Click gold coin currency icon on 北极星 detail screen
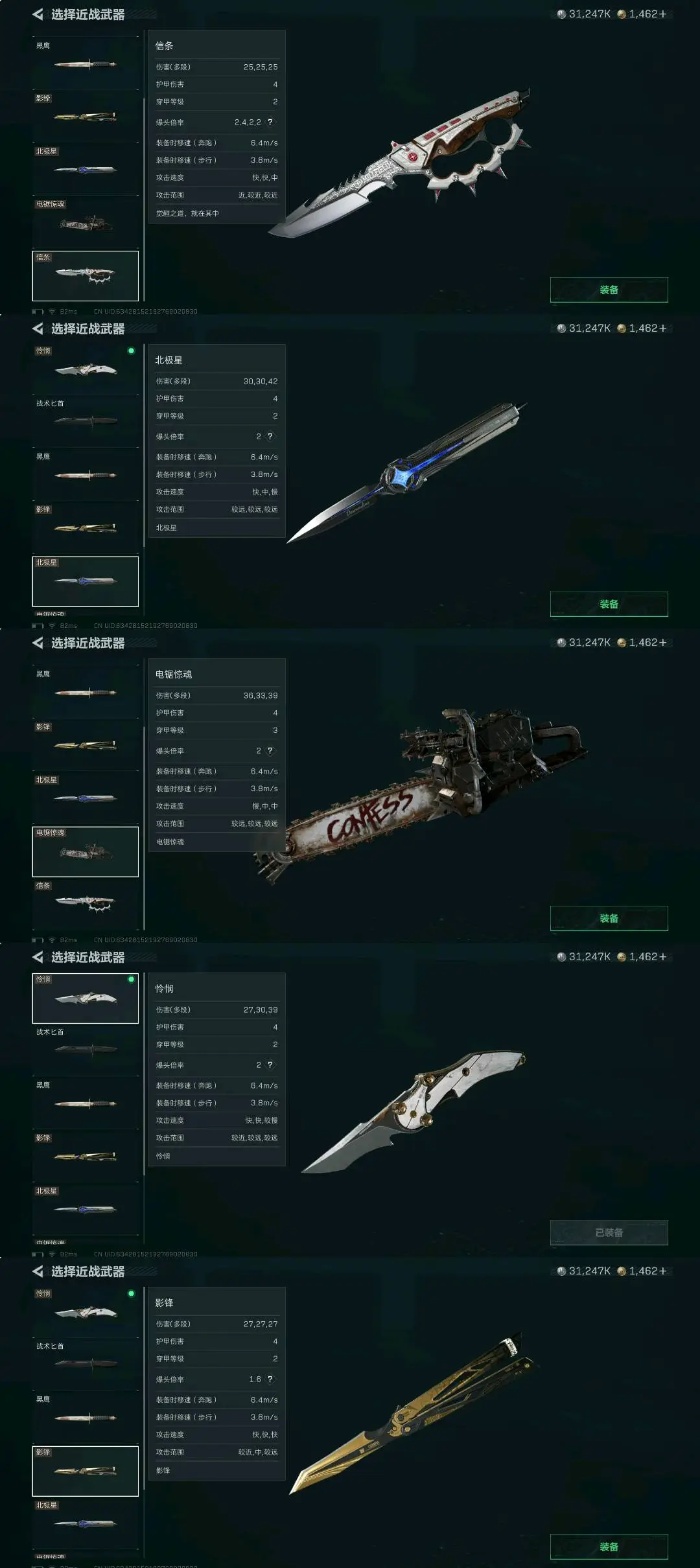700x1568 pixels. 622,329
